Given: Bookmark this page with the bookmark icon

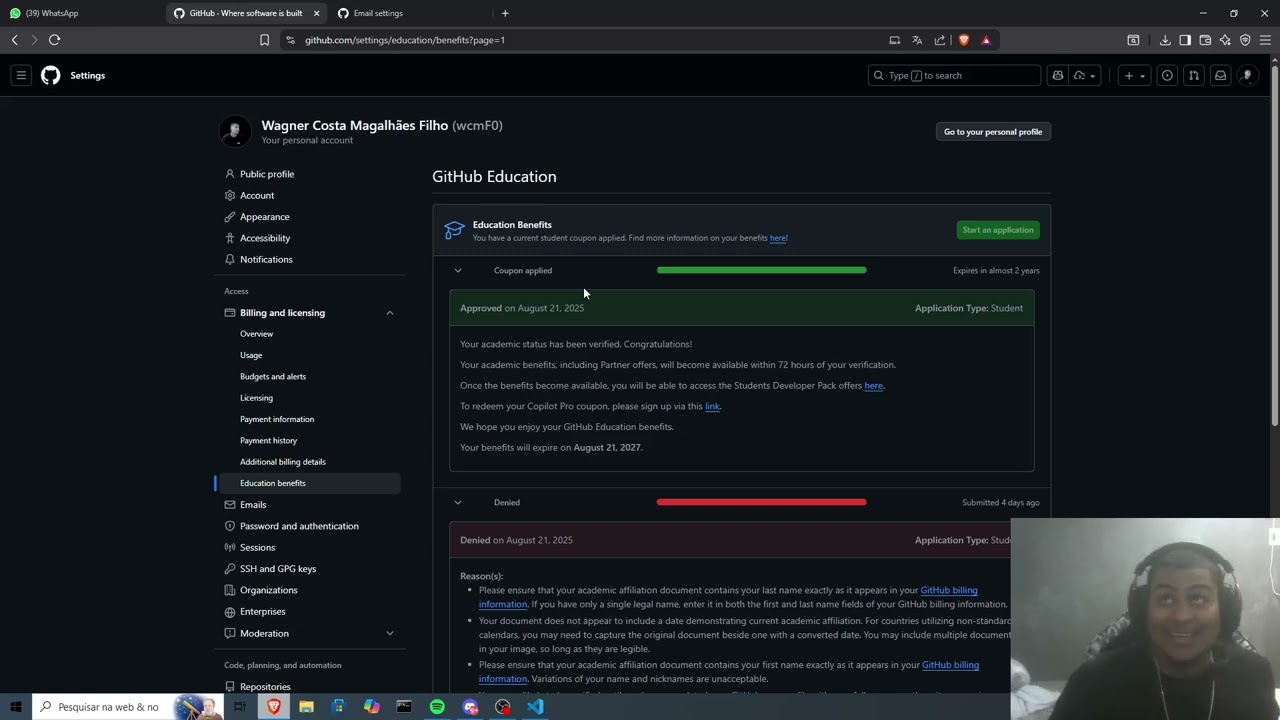Looking at the screenshot, I should [x=264, y=40].
